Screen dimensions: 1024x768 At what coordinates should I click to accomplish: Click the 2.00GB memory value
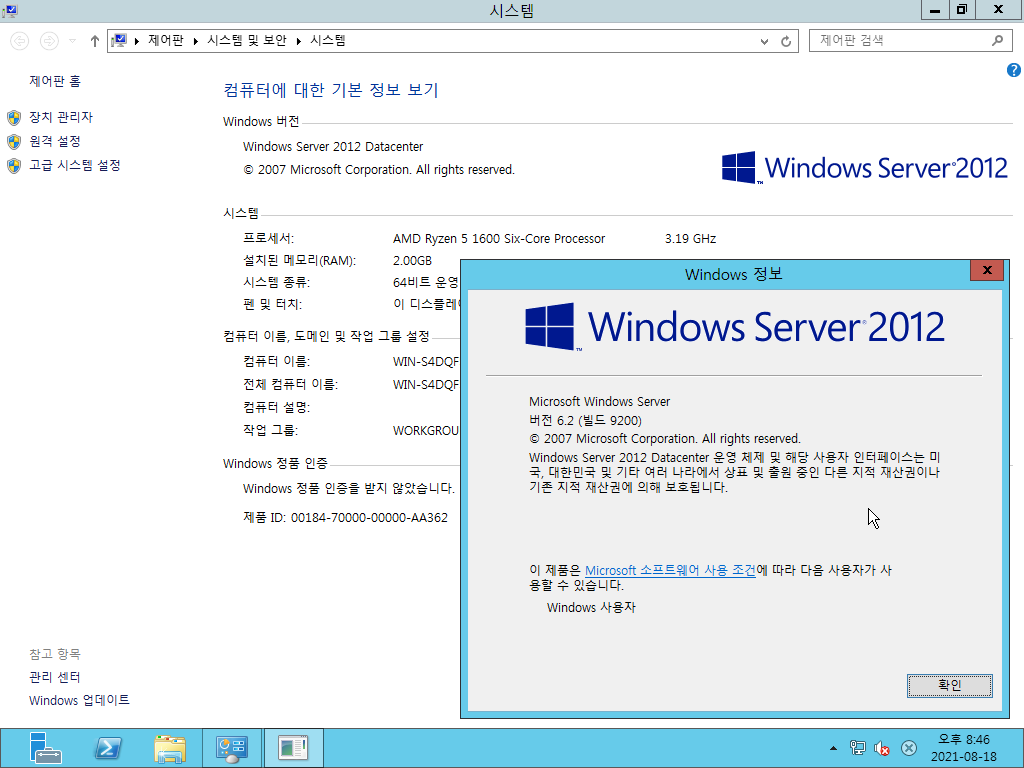[x=412, y=261]
